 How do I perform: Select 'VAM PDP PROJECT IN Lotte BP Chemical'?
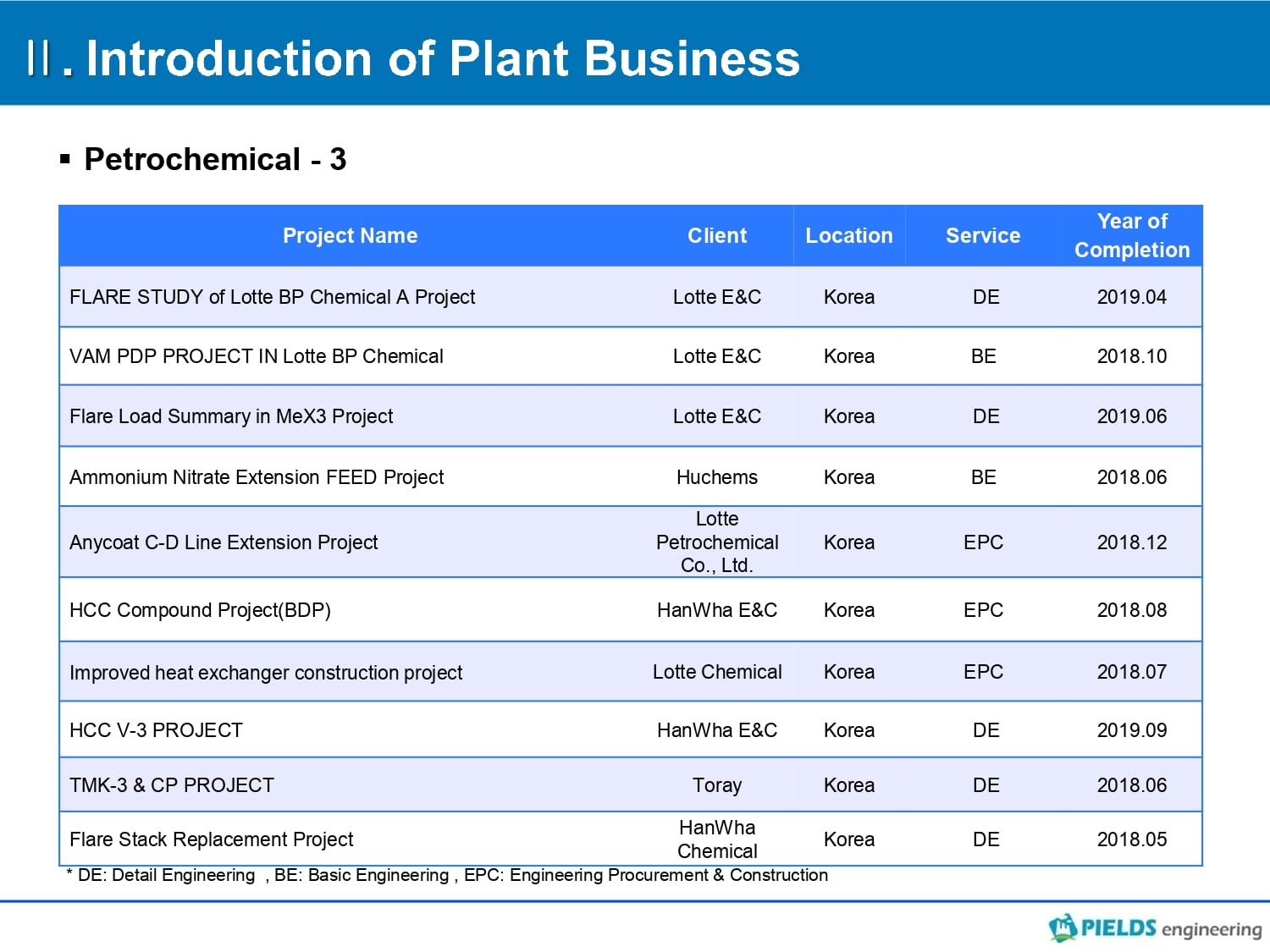[x=256, y=356]
